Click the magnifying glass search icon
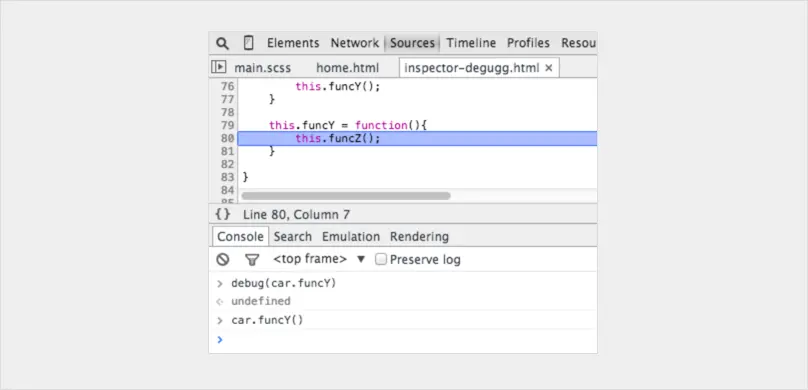 [x=222, y=43]
